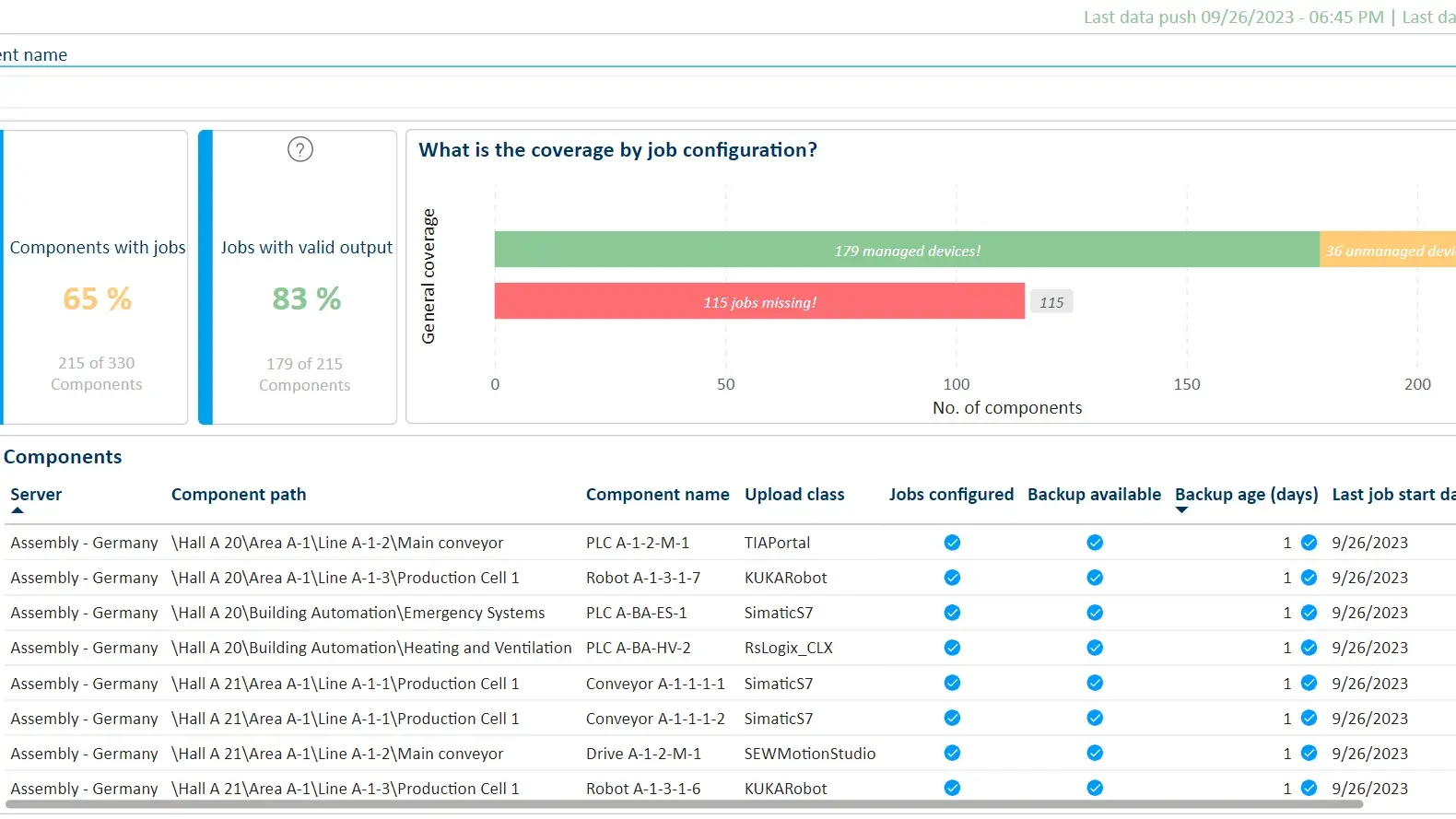Click Jobs configured checkmark for PLC A-BA-ES-1

(952, 613)
